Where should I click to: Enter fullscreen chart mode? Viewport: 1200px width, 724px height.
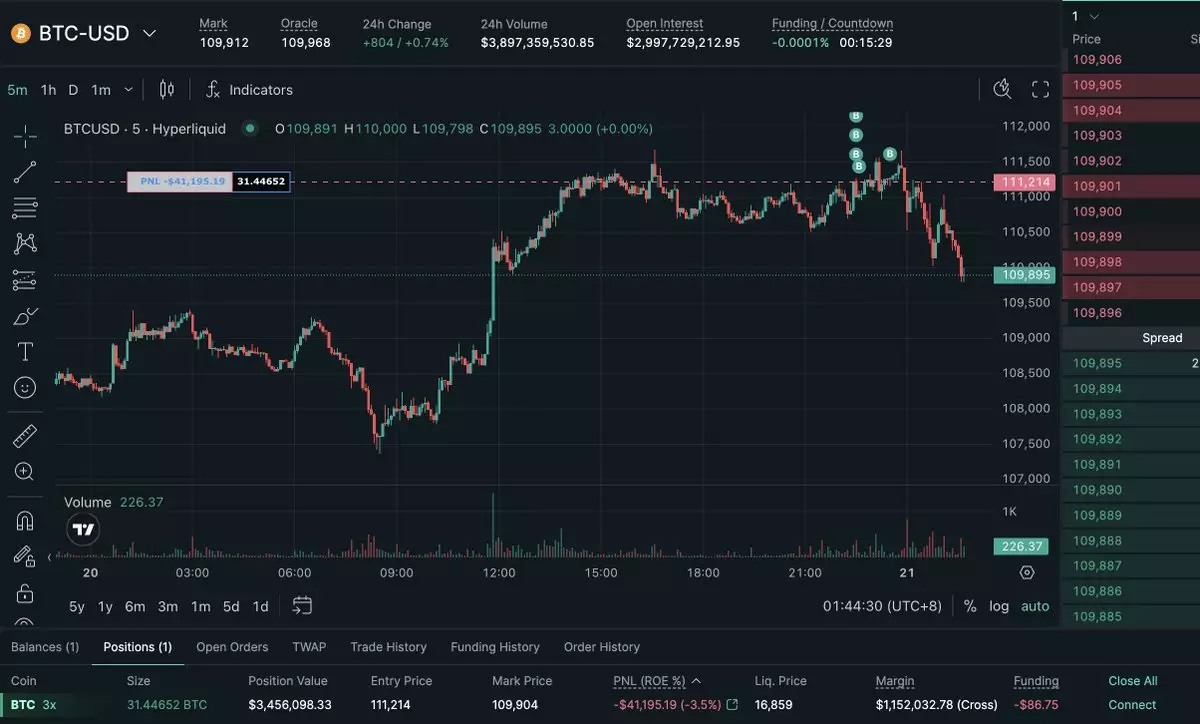pos(1040,90)
